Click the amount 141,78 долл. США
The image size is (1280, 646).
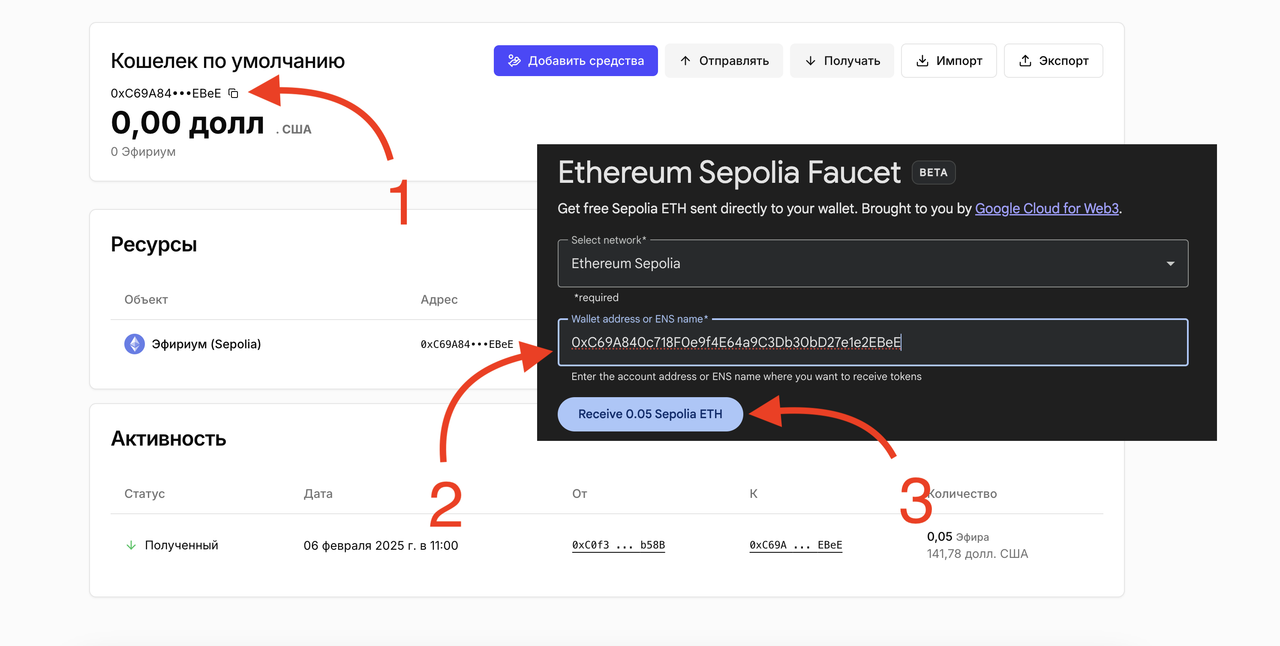pos(977,554)
